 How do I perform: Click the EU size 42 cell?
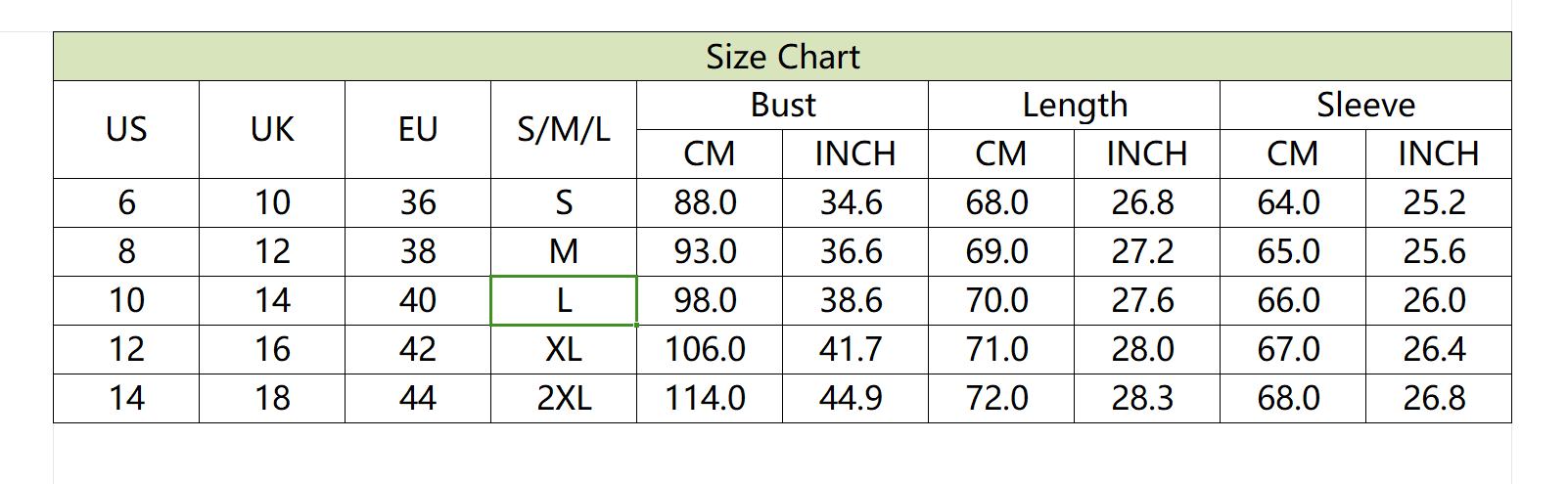click(418, 349)
